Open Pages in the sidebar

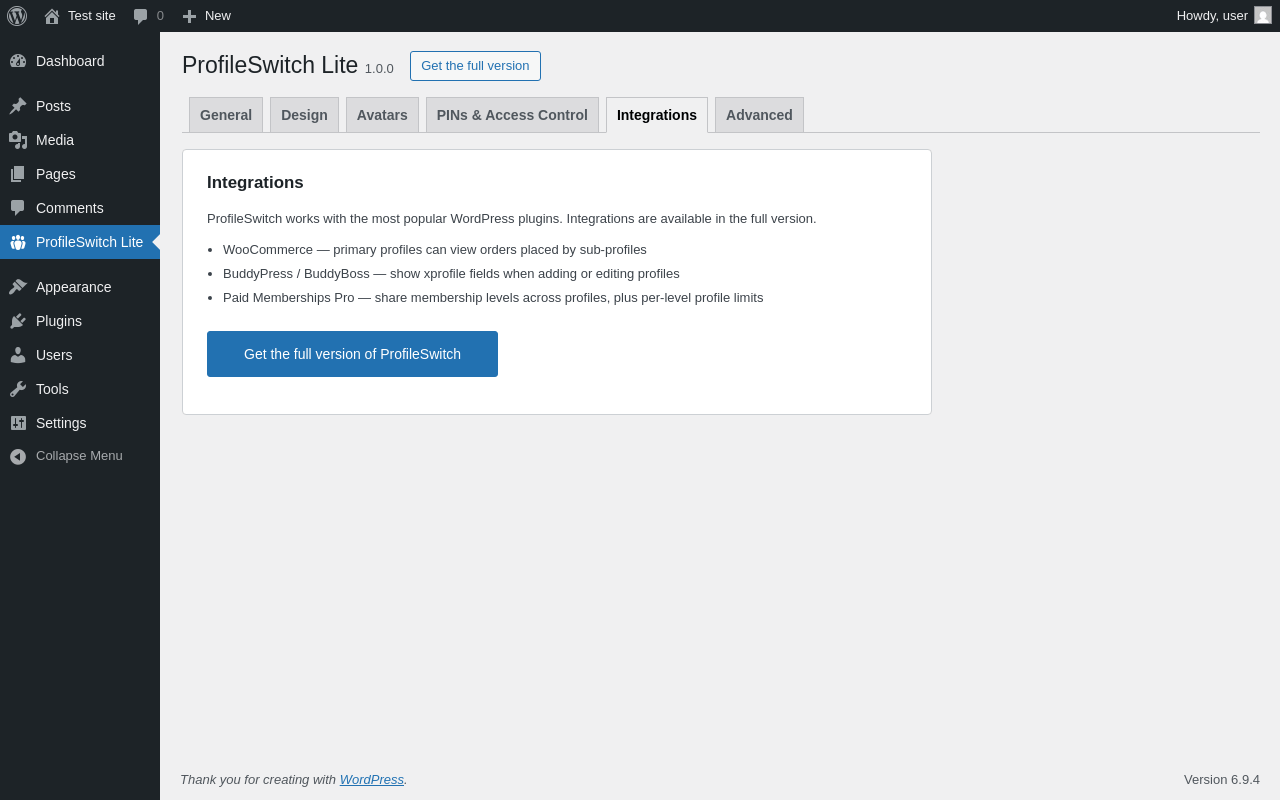click(80, 174)
